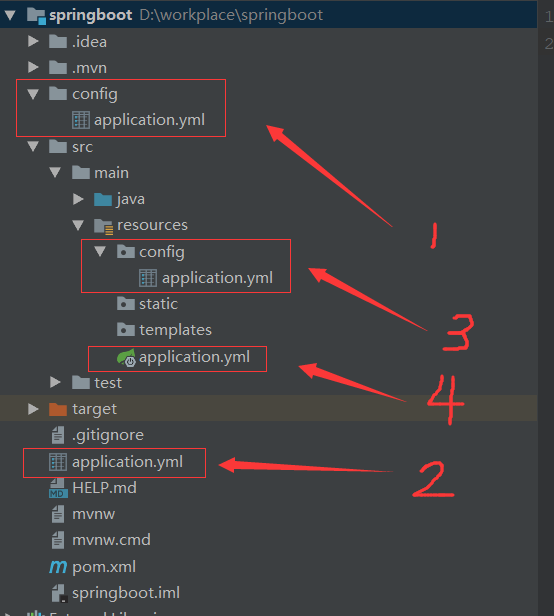Collapse the config folder arrow under resources
Viewport: 554px width, 616px height.
tap(101, 251)
